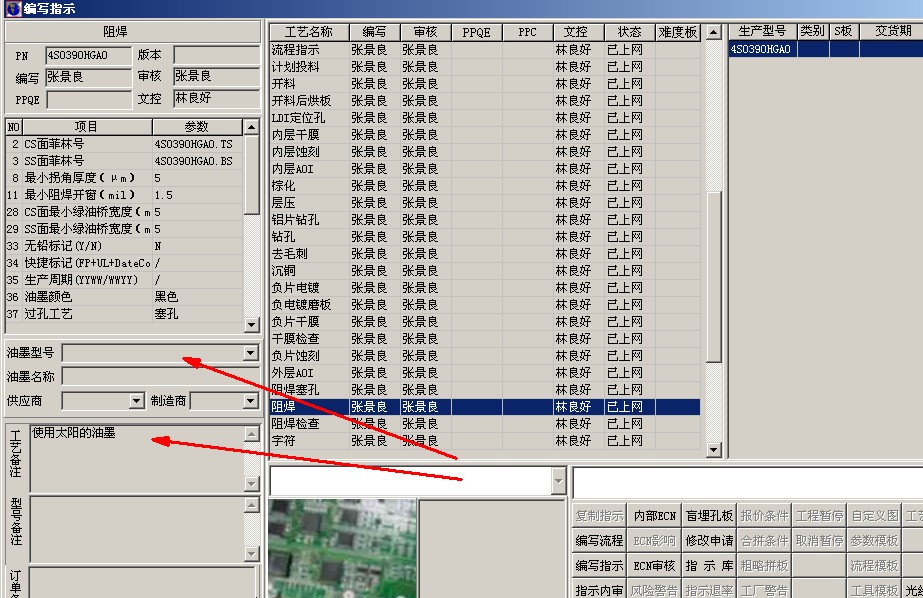Open the combo box above the PCB image
The width and height of the screenshot is (923, 598).
click(559, 481)
